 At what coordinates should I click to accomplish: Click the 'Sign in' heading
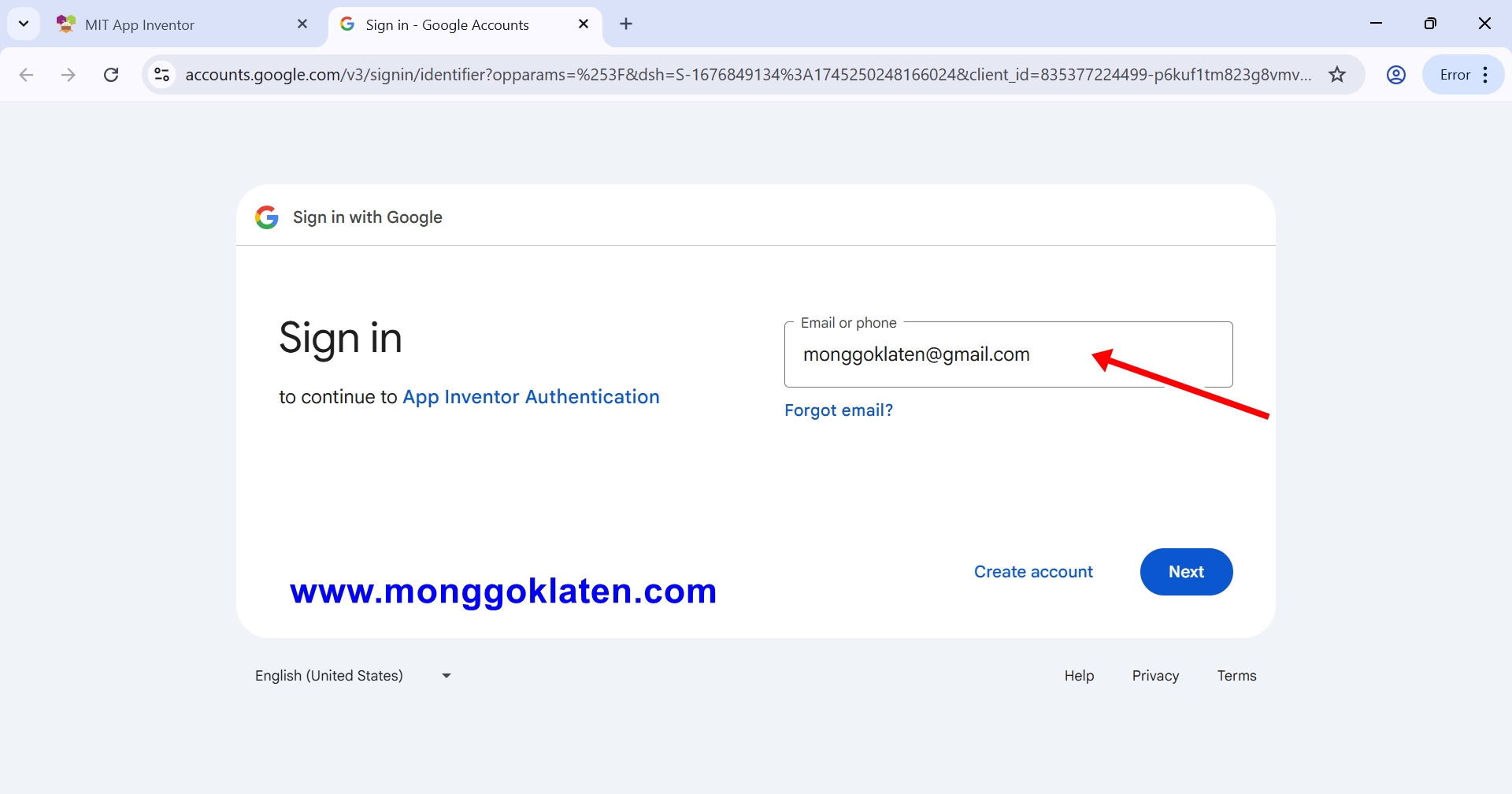click(340, 337)
